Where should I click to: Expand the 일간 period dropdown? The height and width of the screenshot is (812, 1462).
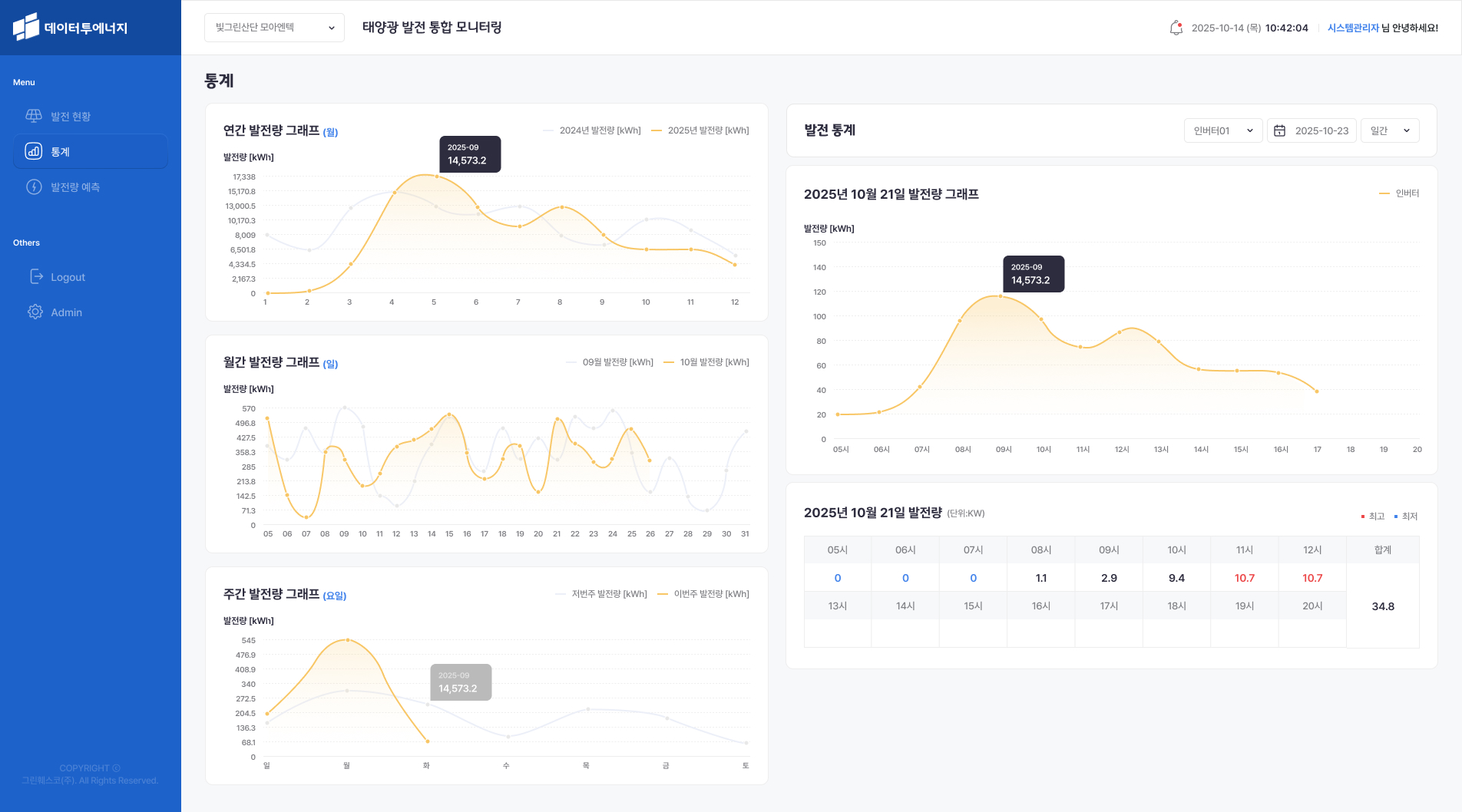click(x=1389, y=130)
